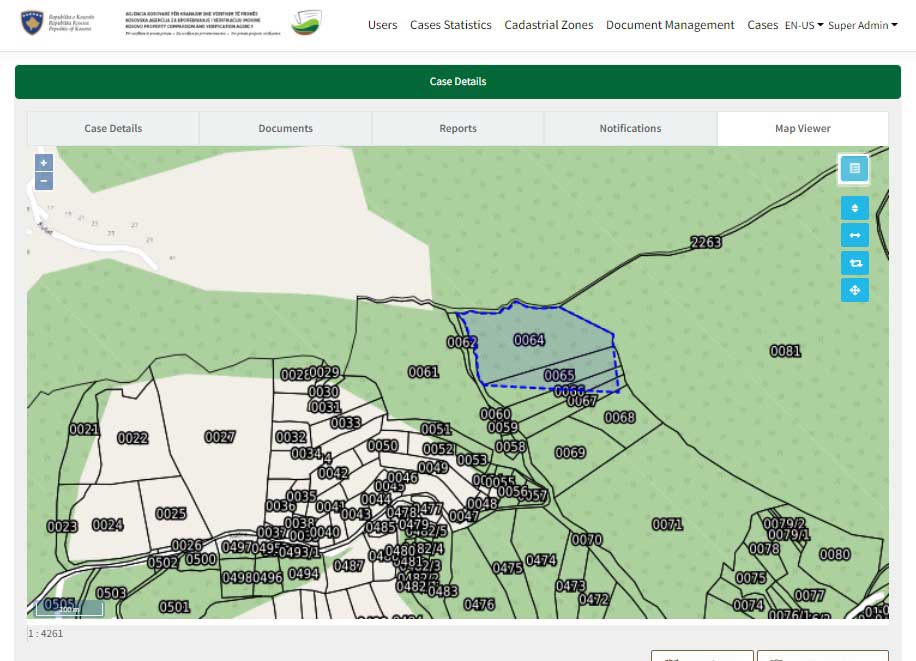Select the four-way move arrows map tool
The width and height of the screenshot is (916, 661).
point(855,290)
